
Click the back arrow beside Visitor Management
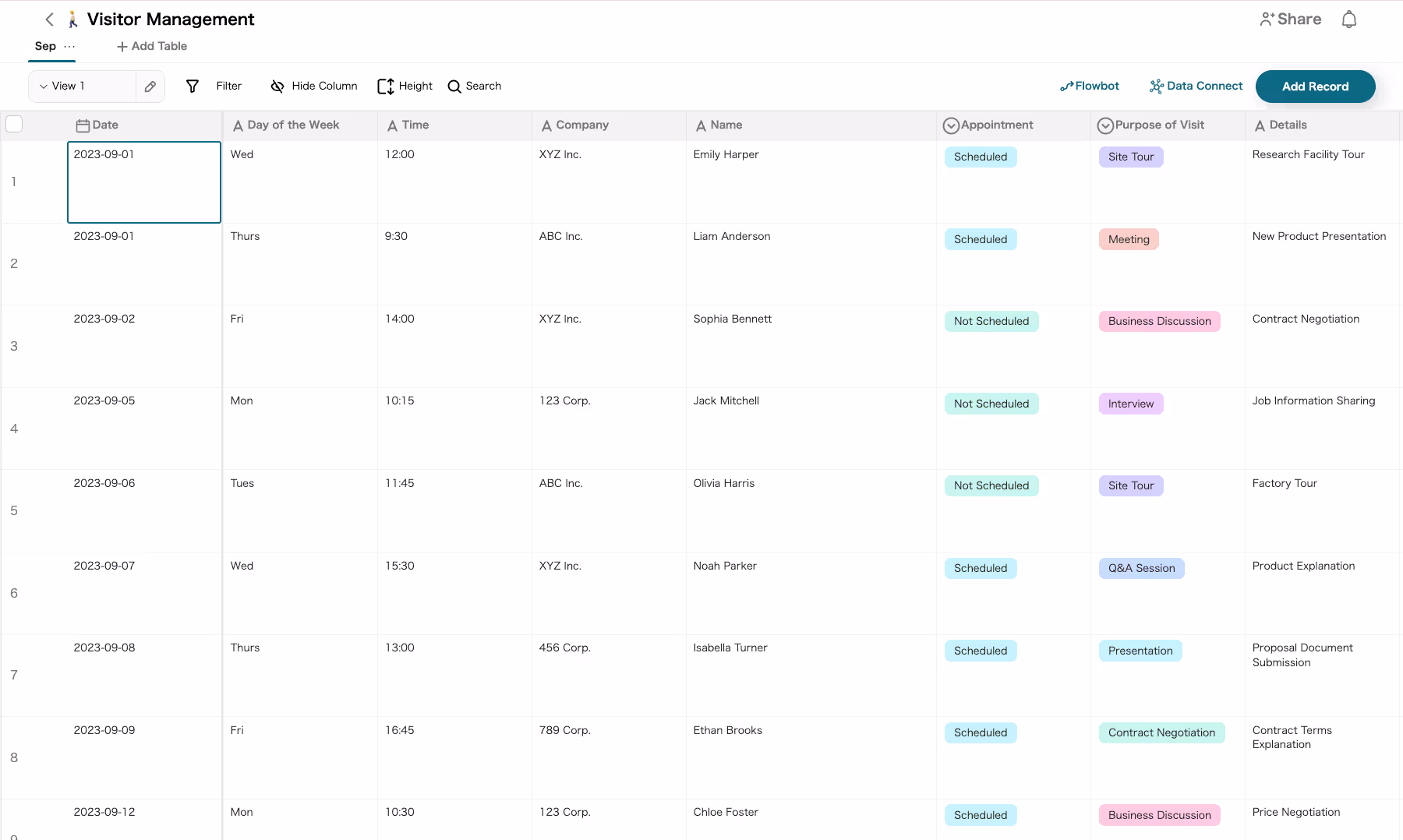pyautogui.click(x=50, y=19)
